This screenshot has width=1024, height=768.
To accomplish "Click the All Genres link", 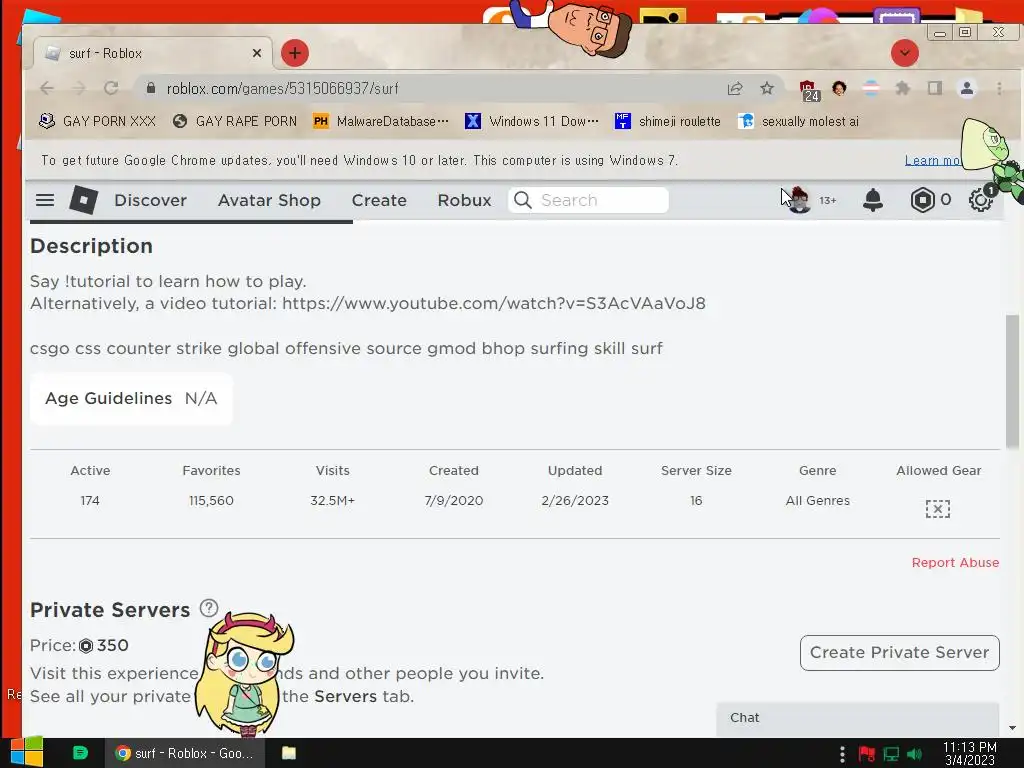I will pyautogui.click(x=818, y=501).
